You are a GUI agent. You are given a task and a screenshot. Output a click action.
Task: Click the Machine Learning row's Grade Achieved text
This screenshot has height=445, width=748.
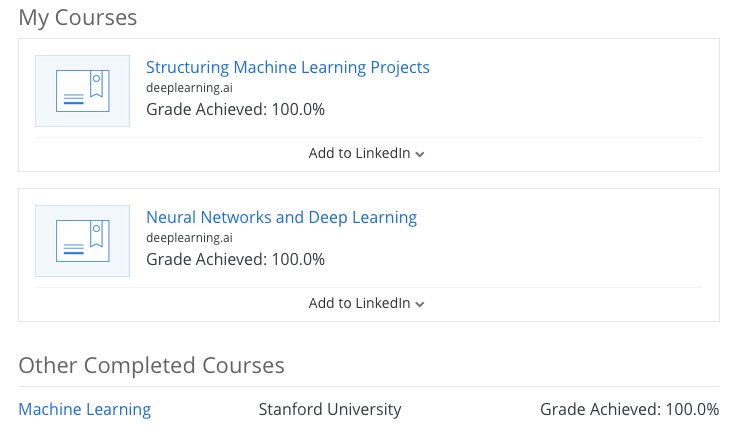point(629,409)
